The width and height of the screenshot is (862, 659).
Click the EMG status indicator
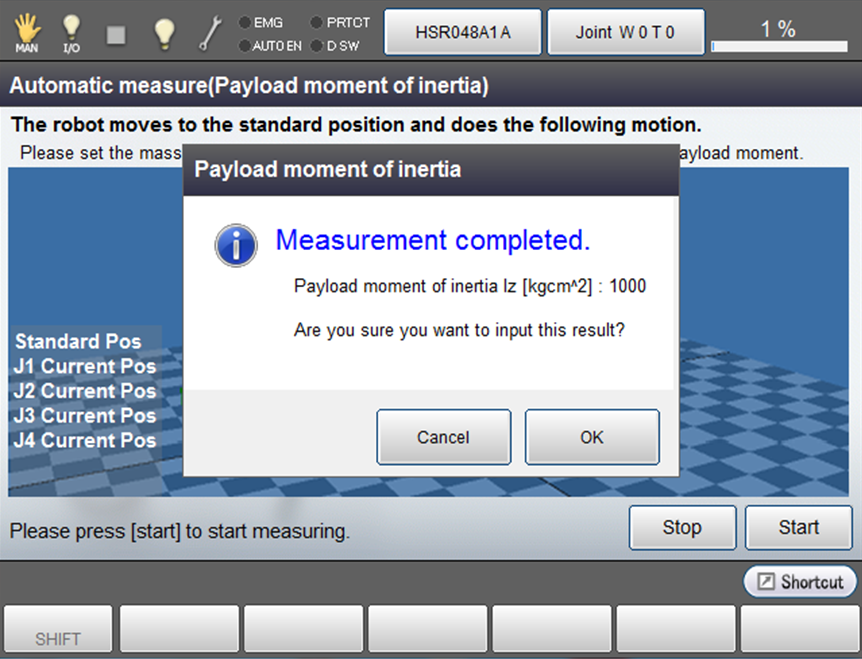(x=262, y=22)
